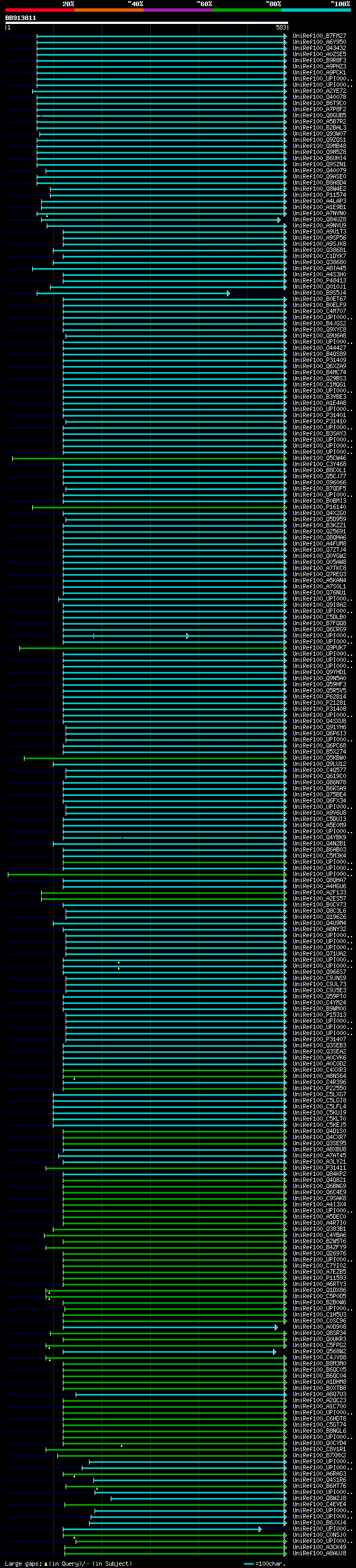Select label UniRef100_A9NVU9
The image size is (356, 1568).
319,226
